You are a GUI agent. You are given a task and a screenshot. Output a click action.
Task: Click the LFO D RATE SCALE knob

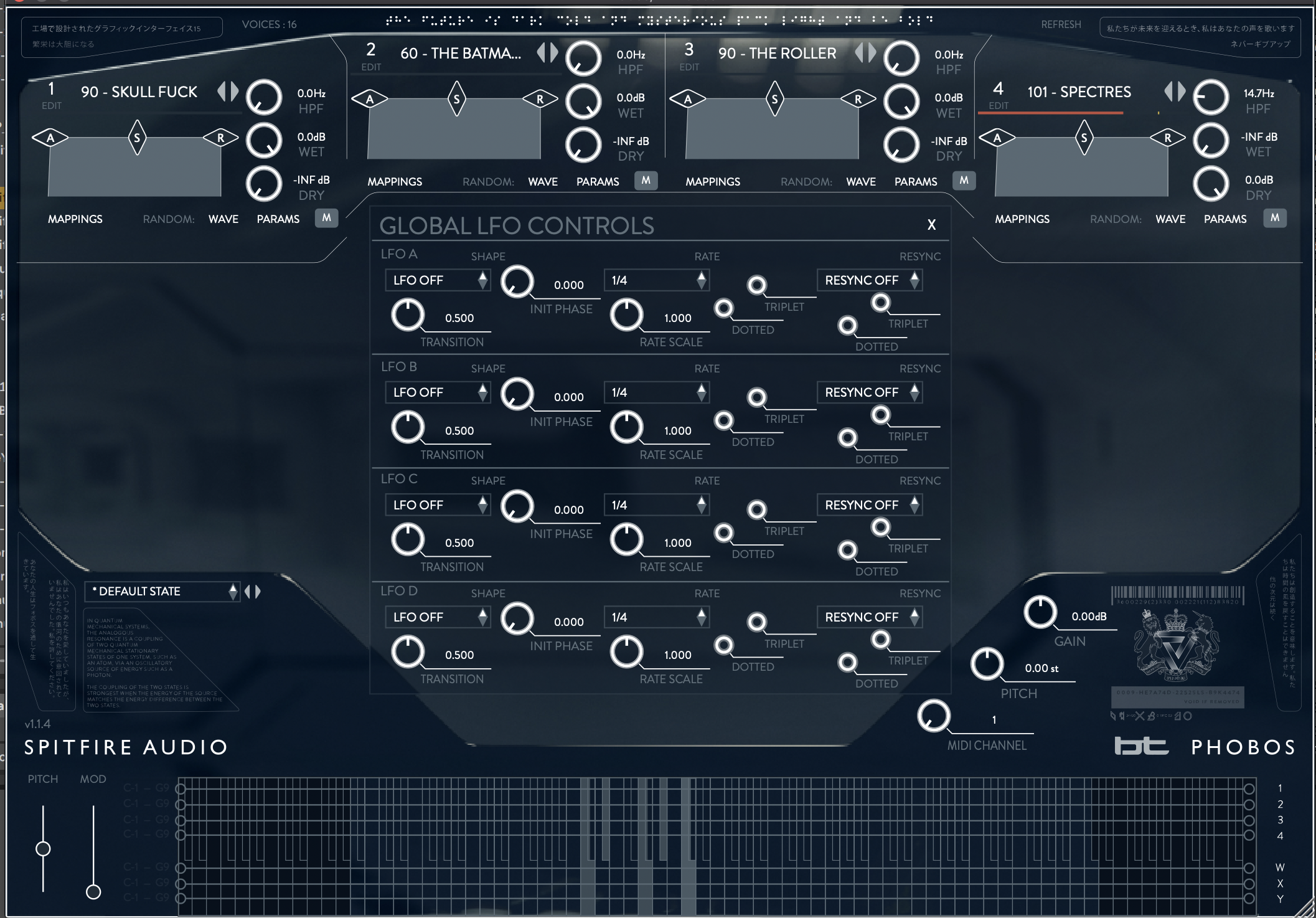point(626,651)
